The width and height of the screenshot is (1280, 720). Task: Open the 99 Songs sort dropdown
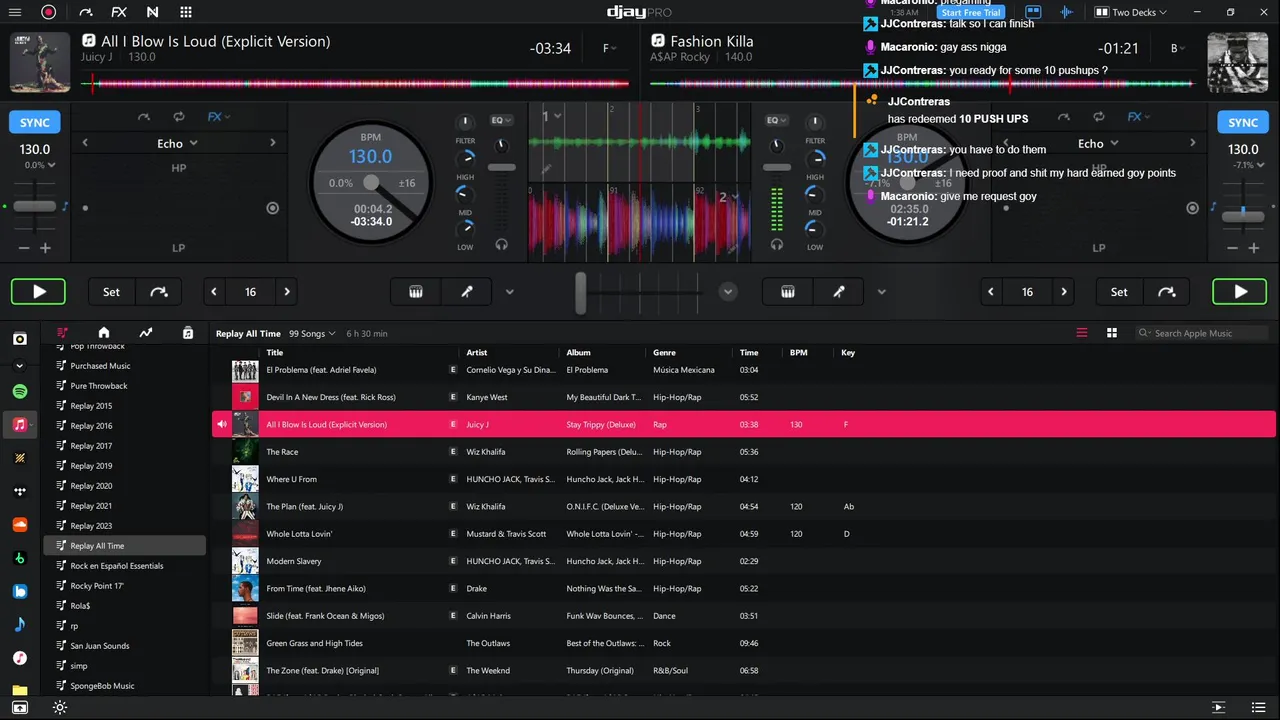pyautogui.click(x=311, y=333)
